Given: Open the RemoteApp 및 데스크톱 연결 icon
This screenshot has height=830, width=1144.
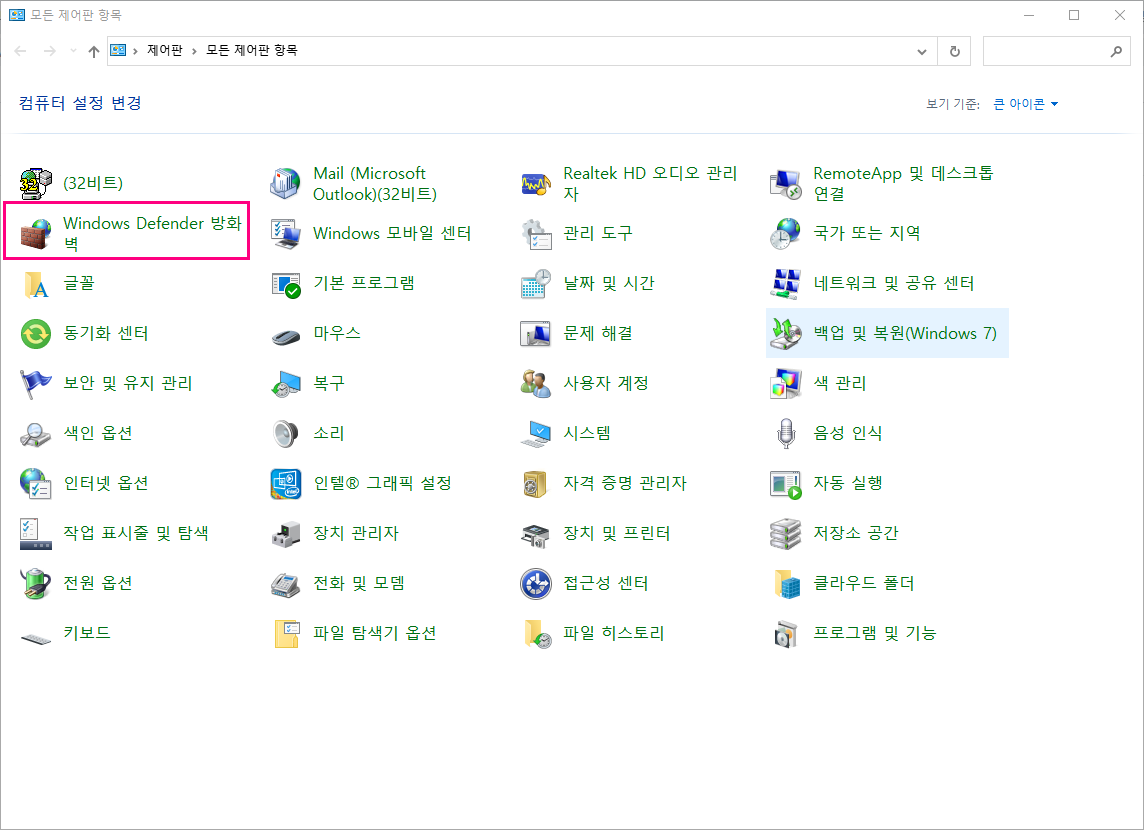Looking at the screenshot, I should [786, 183].
